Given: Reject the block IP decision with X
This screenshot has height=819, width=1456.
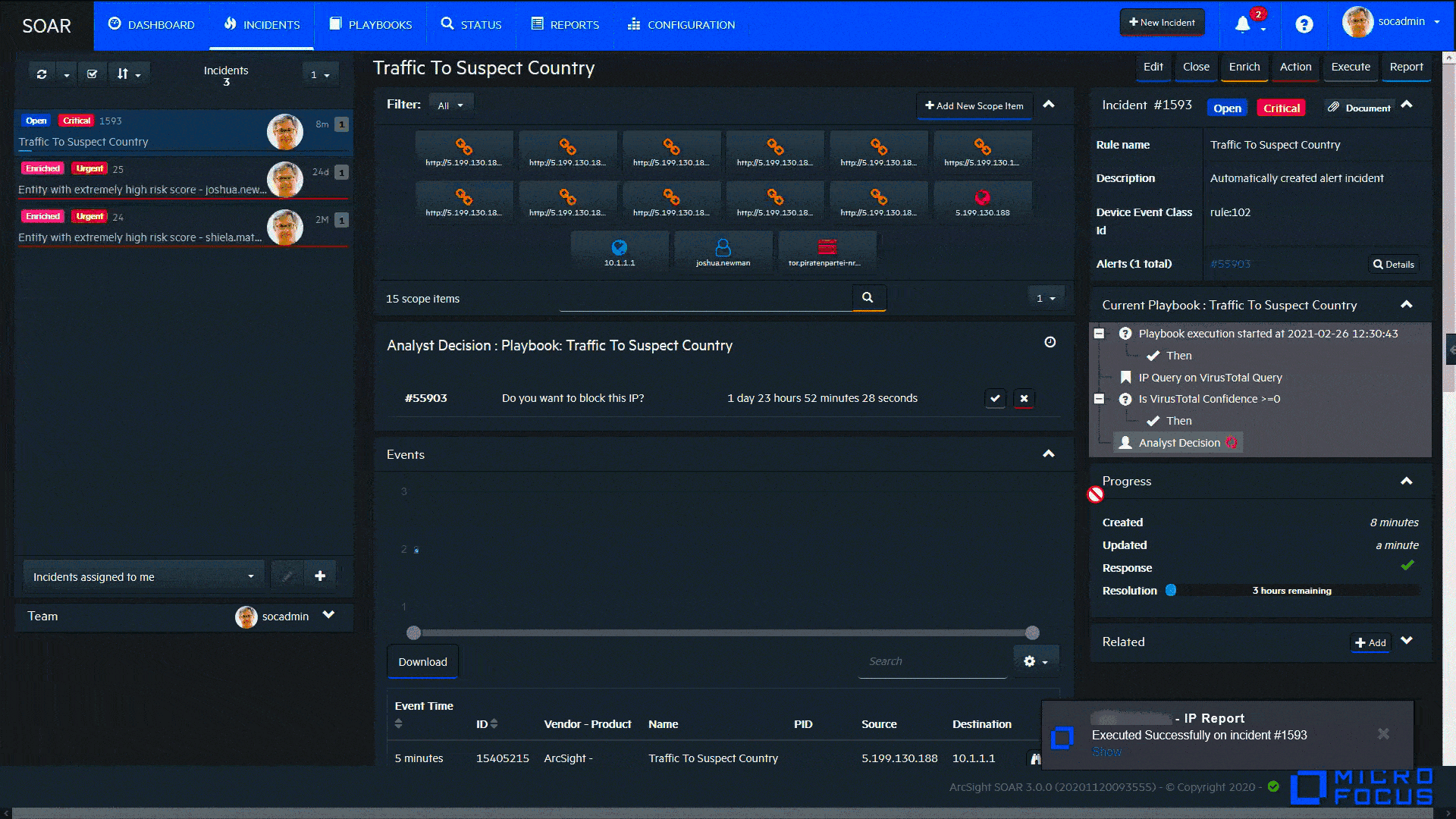Looking at the screenshot, I should click(x=1024, y=398).
